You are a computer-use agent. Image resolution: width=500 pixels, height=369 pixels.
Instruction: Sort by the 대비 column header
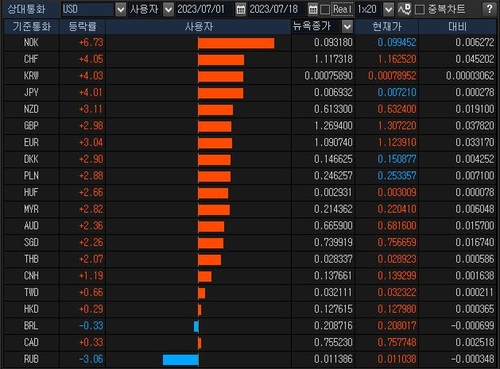[x=458, y=26]
